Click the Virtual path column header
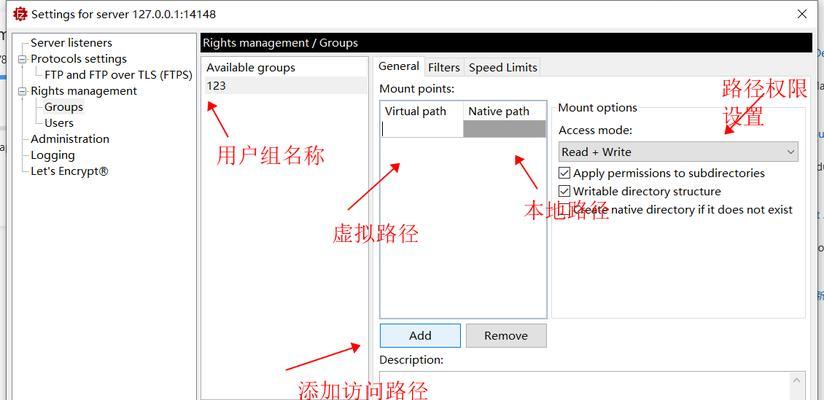 [421, 111]
